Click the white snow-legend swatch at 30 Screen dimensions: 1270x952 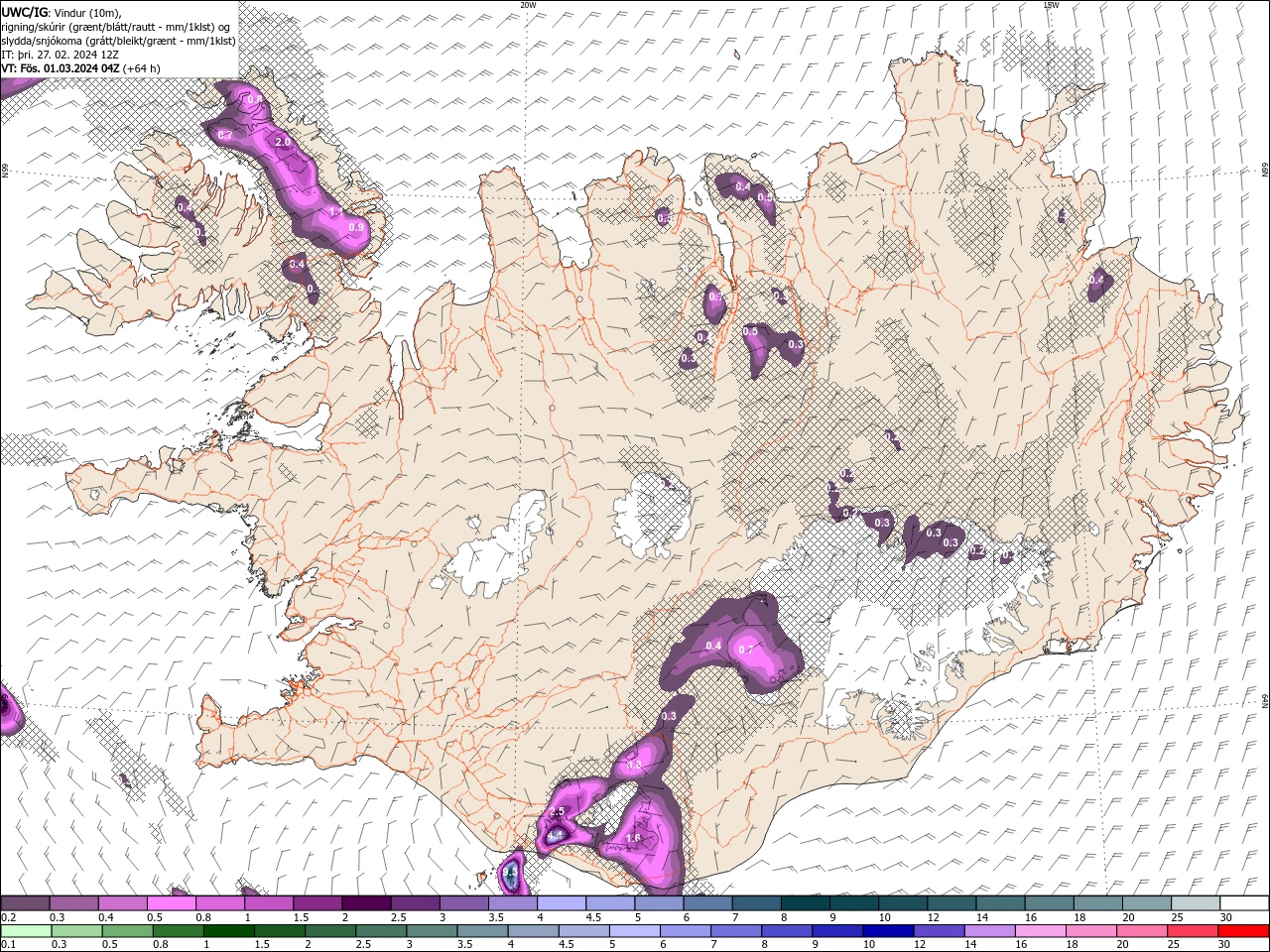tap(1244, 903)
